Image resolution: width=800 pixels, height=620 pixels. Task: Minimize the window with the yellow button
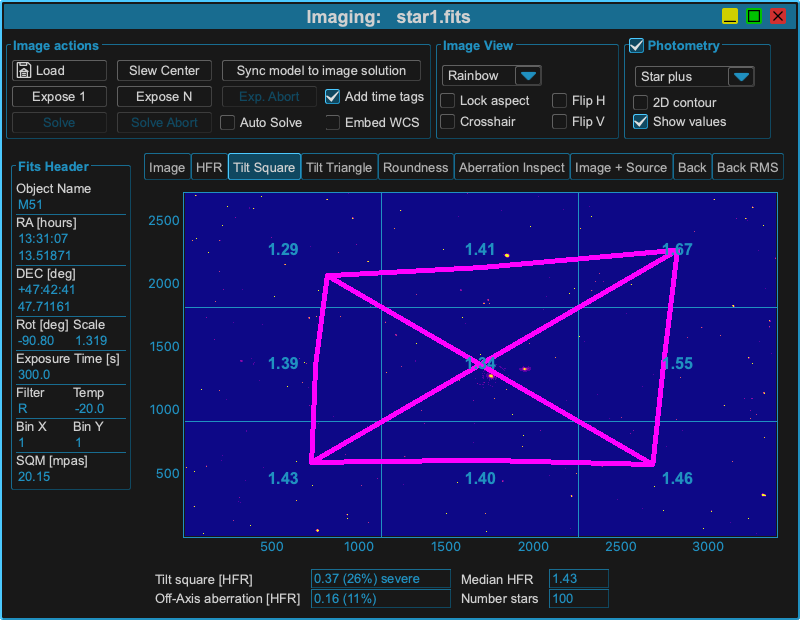pyautogui.click(x=730, y=16)
